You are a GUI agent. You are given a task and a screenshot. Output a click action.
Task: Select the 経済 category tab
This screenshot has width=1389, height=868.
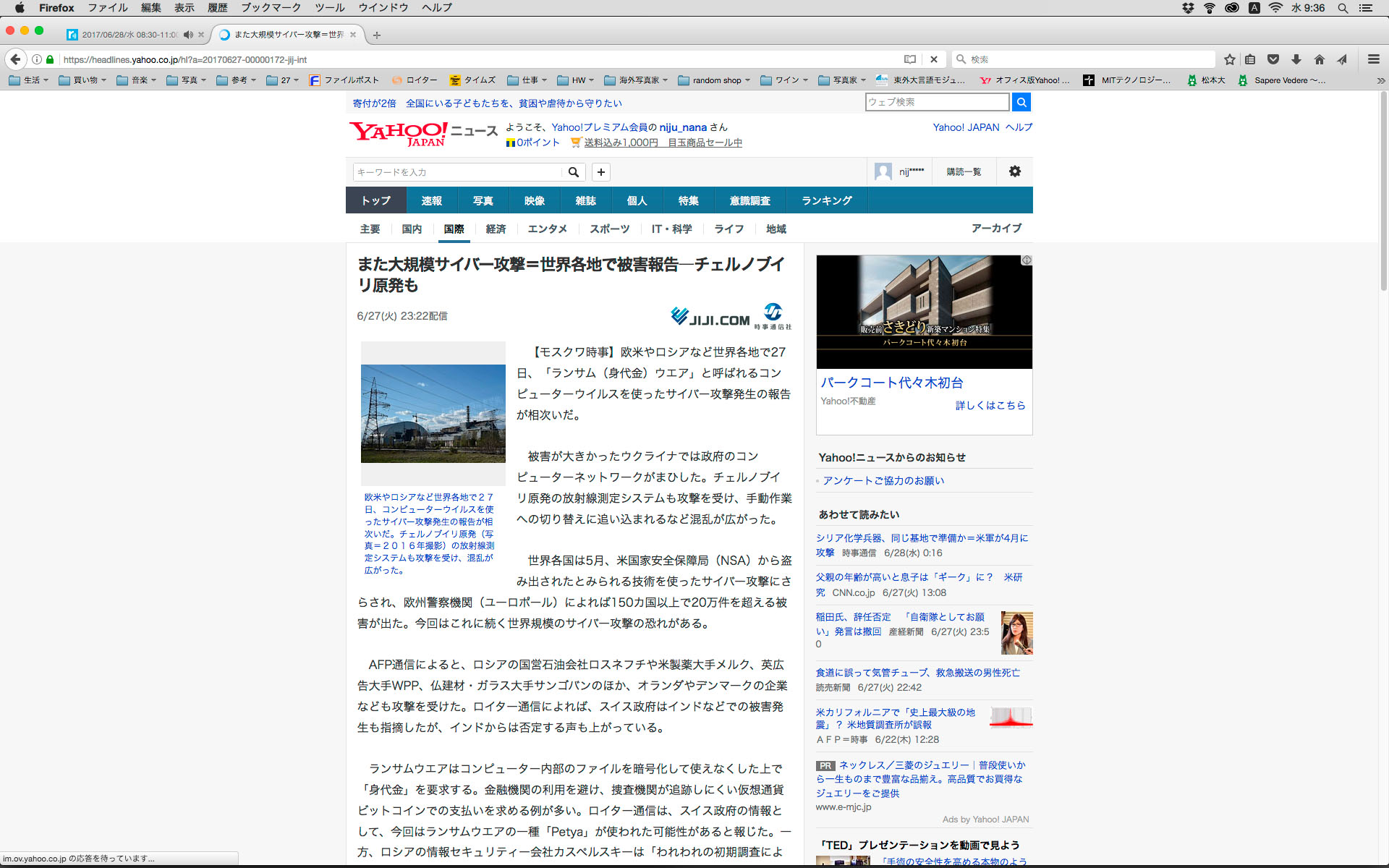(496, 229)
